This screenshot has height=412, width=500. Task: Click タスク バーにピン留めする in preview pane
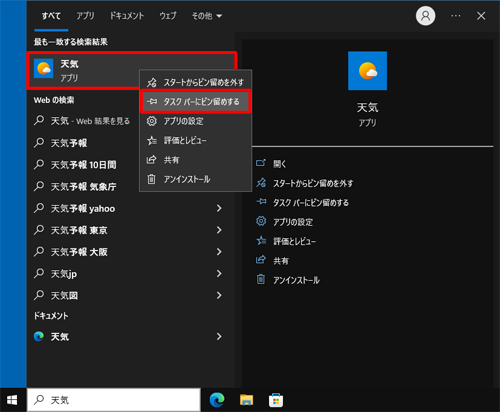tap(311, 202)
